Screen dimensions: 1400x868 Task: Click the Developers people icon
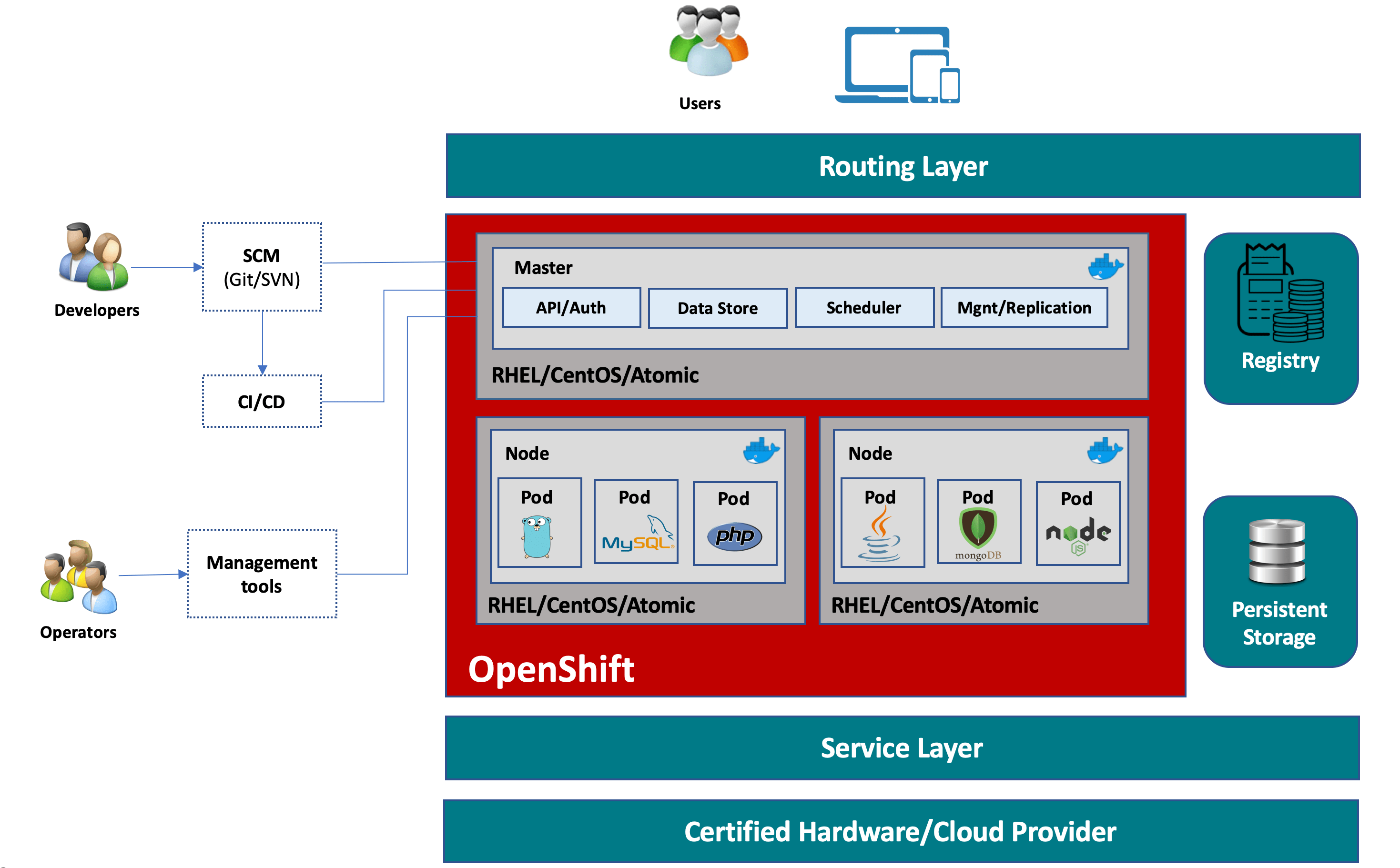(x=93, y=257)
